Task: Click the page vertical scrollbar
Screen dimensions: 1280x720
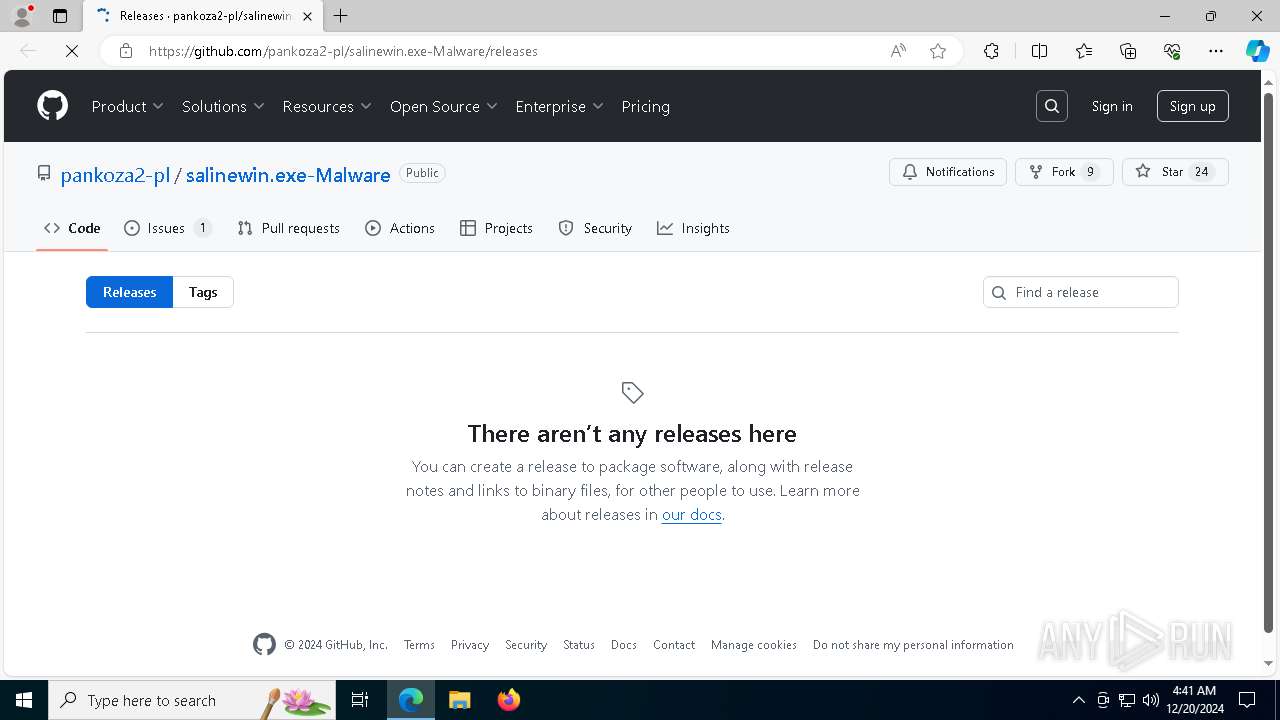Action: point(1269,363)
